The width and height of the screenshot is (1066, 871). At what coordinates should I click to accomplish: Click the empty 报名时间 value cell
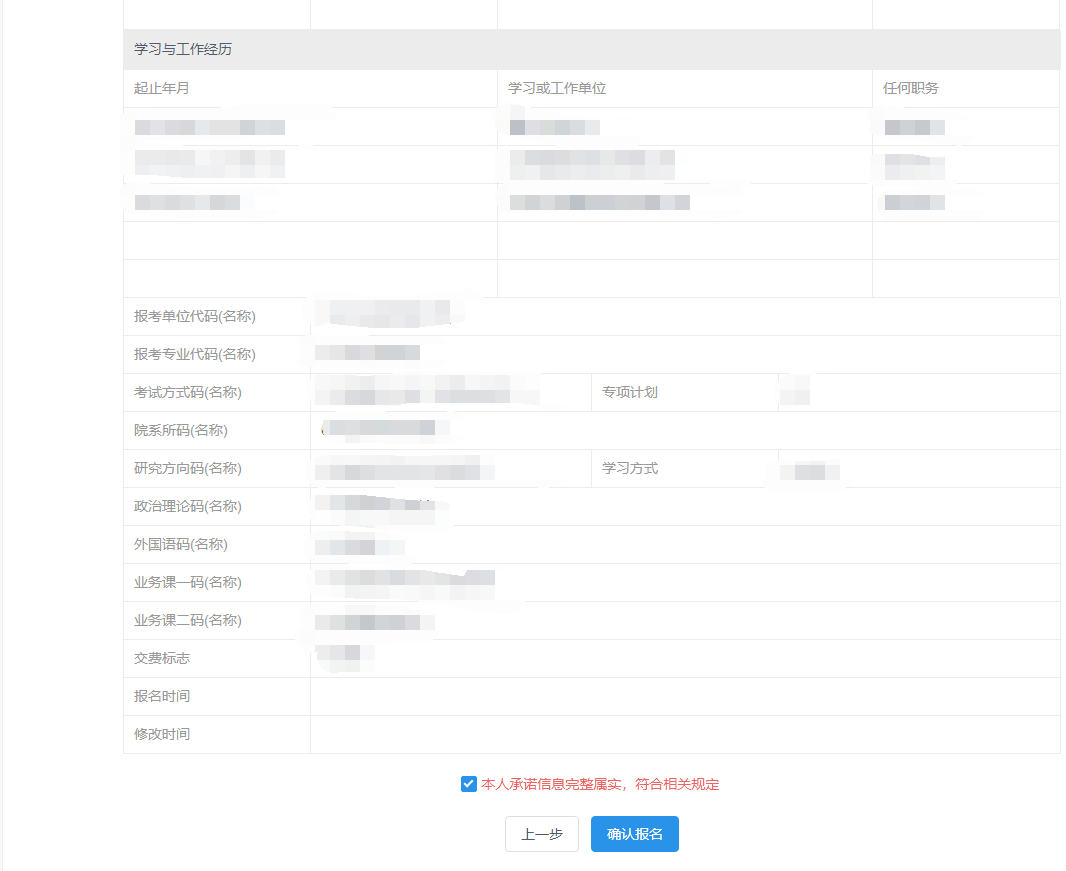pos(685,696)
